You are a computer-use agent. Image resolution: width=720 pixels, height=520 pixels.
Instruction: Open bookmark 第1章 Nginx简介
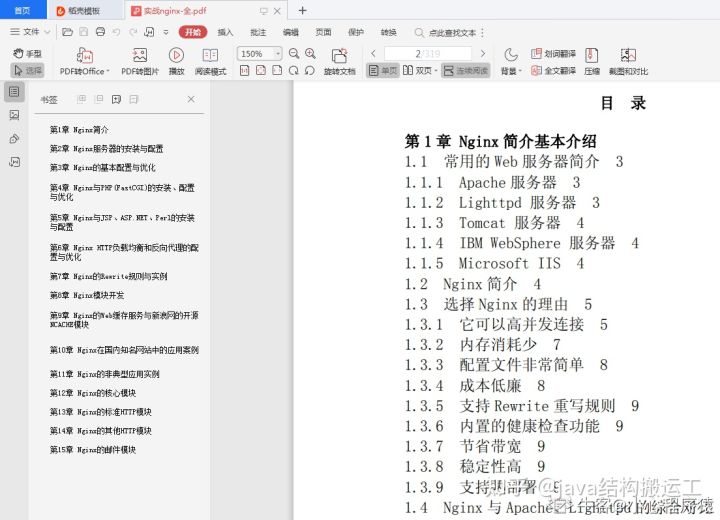(79, 130)
